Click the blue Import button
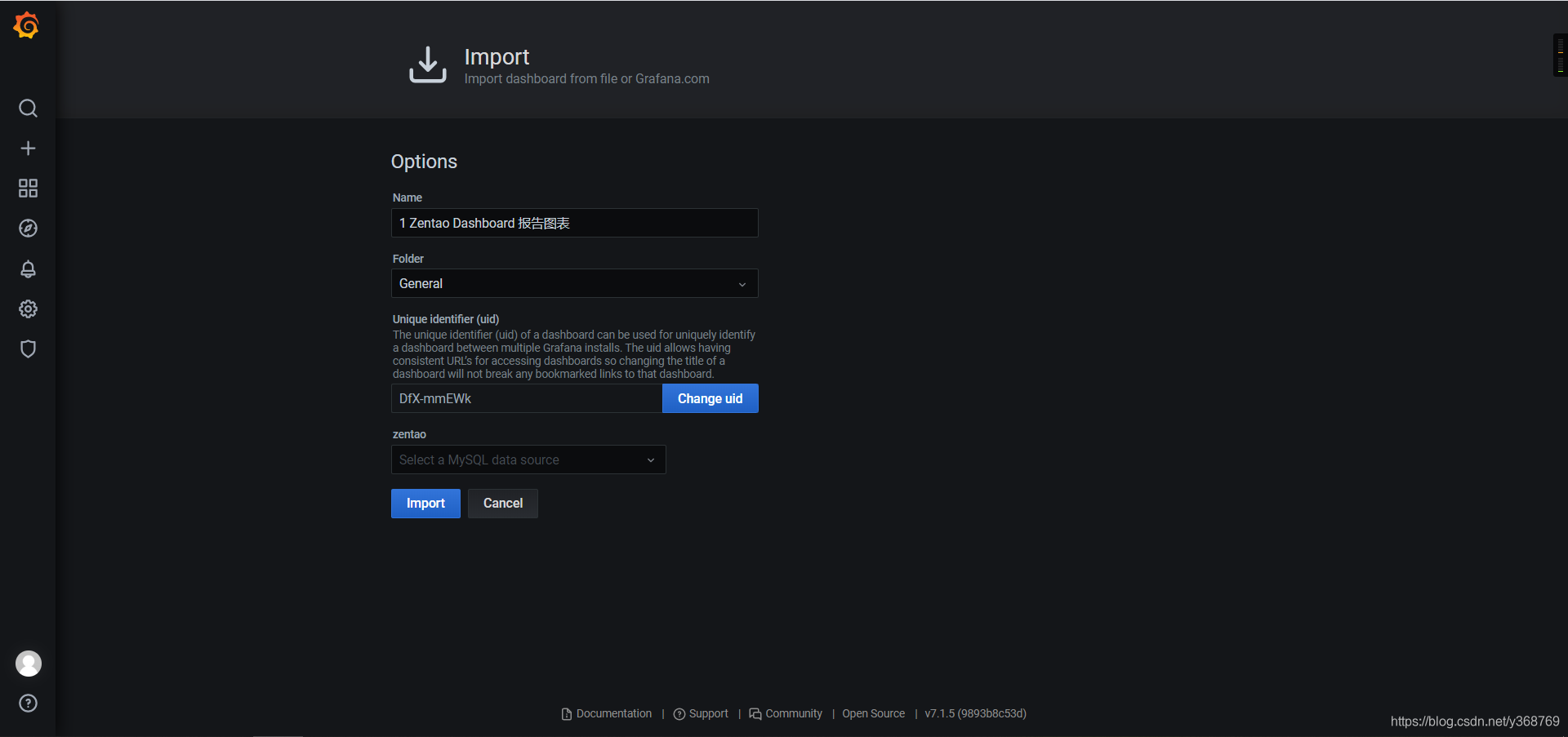Image resolution: width=1568 pixels, height=737 pixels. click(425, 504)
